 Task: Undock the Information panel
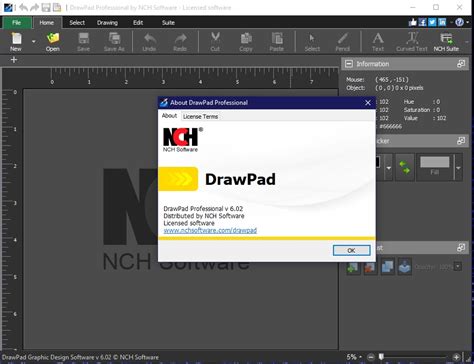(x=461, y=64)
